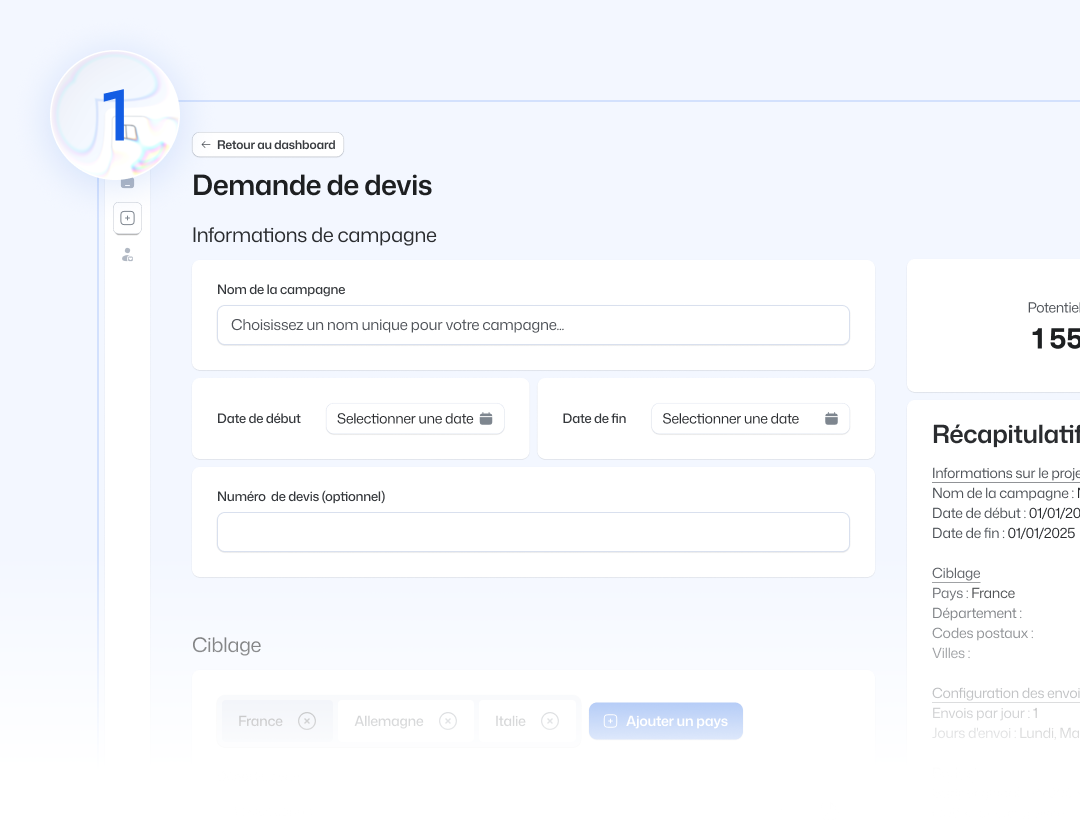Click the Nom de la campagne text field
The height and width of the screenshot is (840, 1080).
533,325
